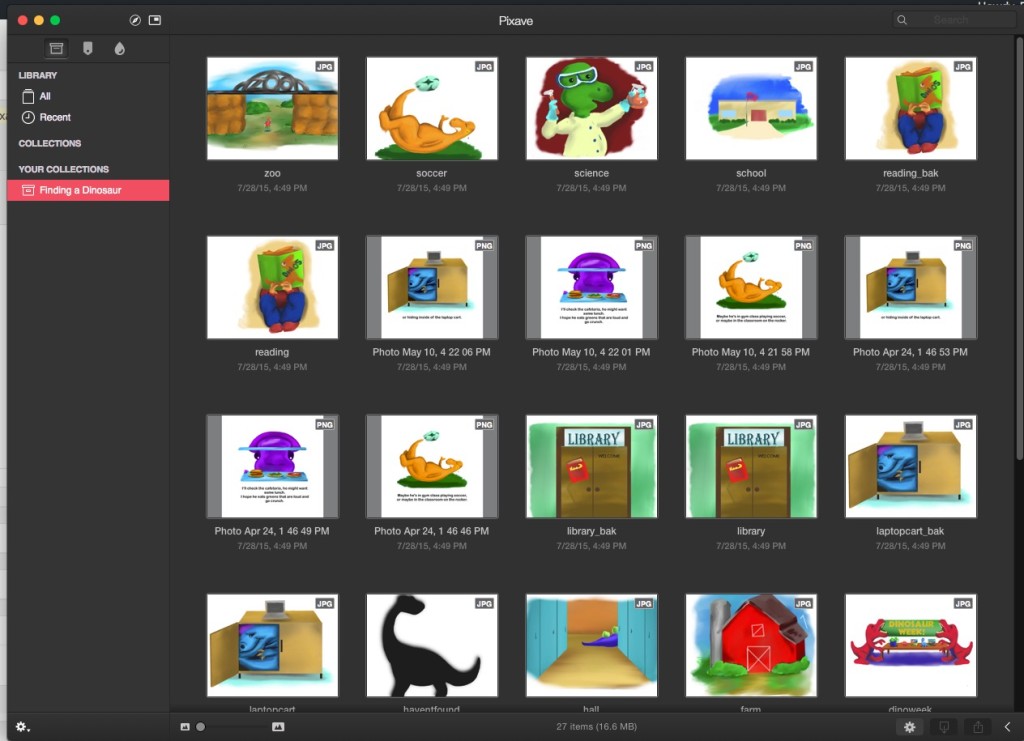The width and height of the screenshot is (1024, 741).
Task: Toggle the sidebar layout icon in title bar
Action: (x=155, y=20)
